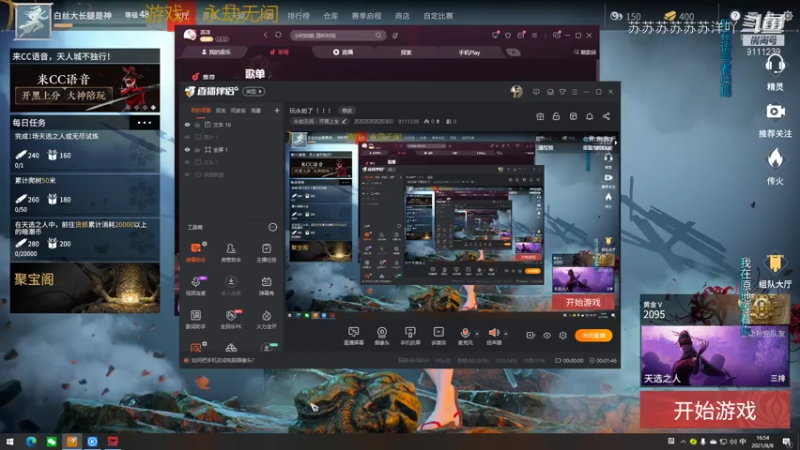
Task: Click streamer avatar in streaming app title bar
Action: [516, 91]
